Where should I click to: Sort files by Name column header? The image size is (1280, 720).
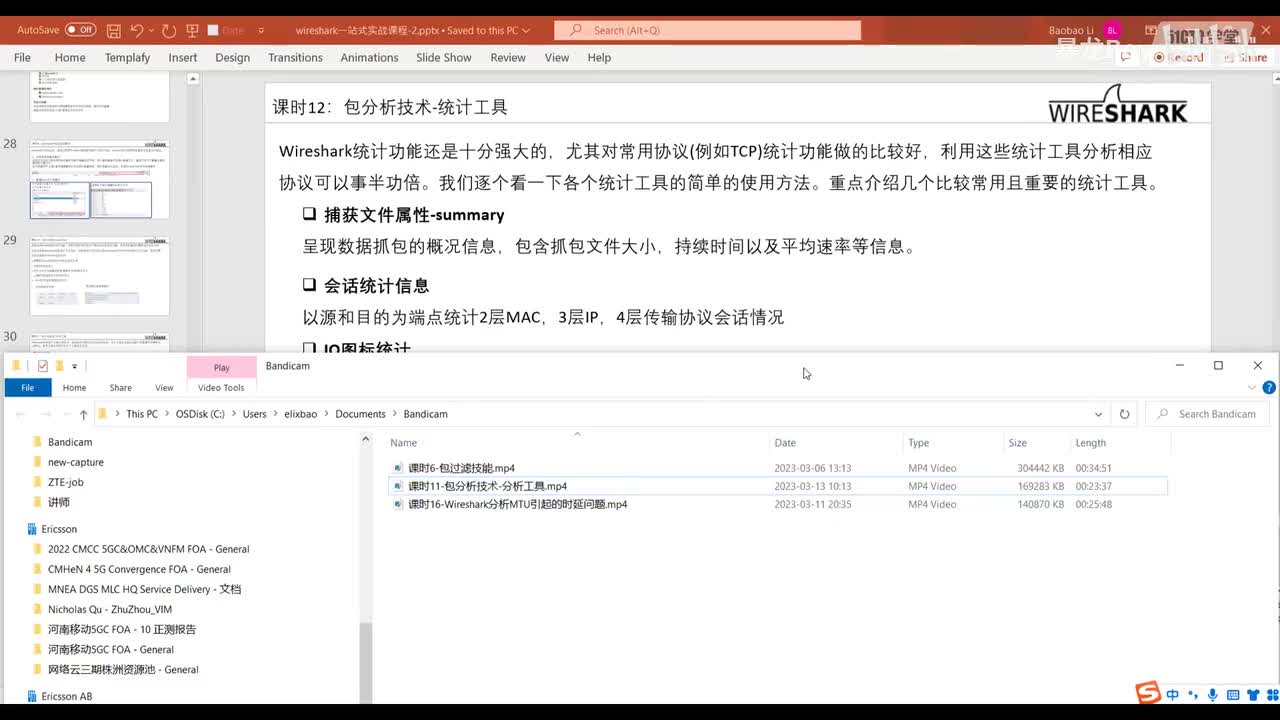pyautogui.click(x=403, y=443)
